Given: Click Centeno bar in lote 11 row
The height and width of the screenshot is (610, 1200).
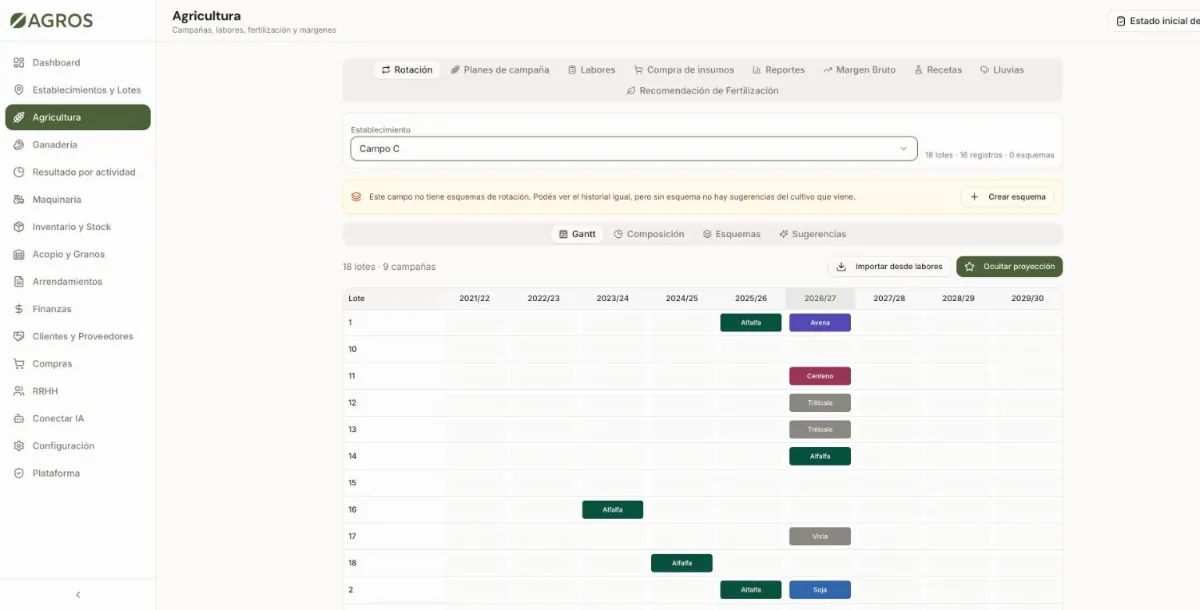Looking at the screenshot, I should click(x=820, y=376).
